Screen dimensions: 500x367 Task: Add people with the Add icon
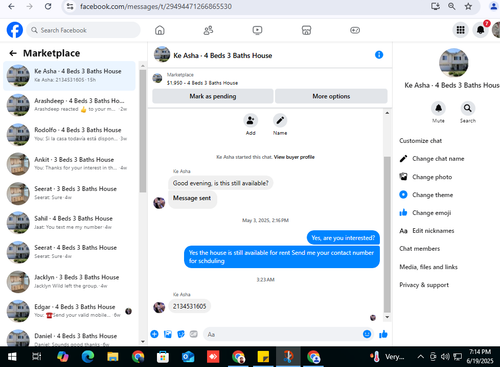tap(251, 120)
